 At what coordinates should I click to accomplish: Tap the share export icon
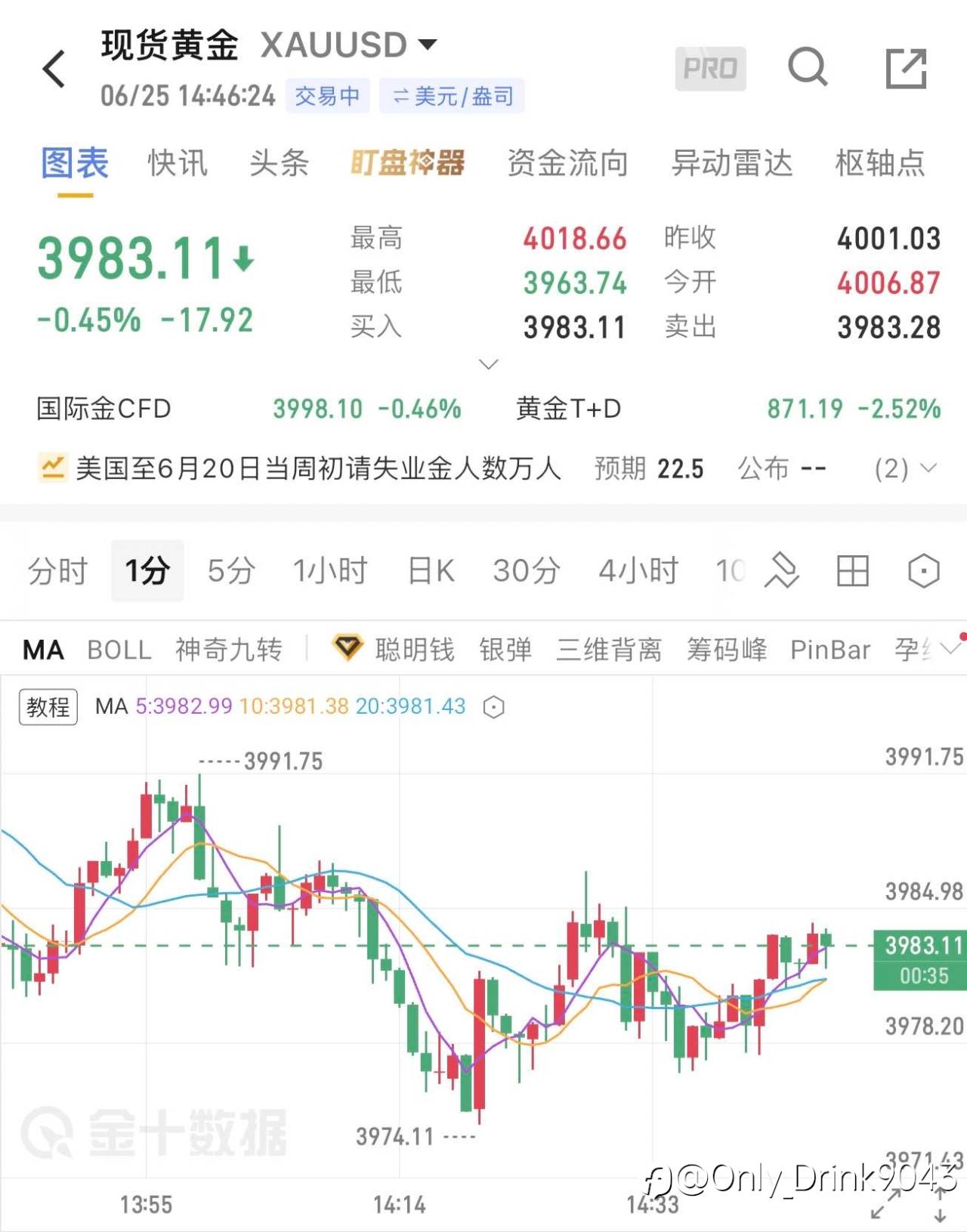pos(906,68)
